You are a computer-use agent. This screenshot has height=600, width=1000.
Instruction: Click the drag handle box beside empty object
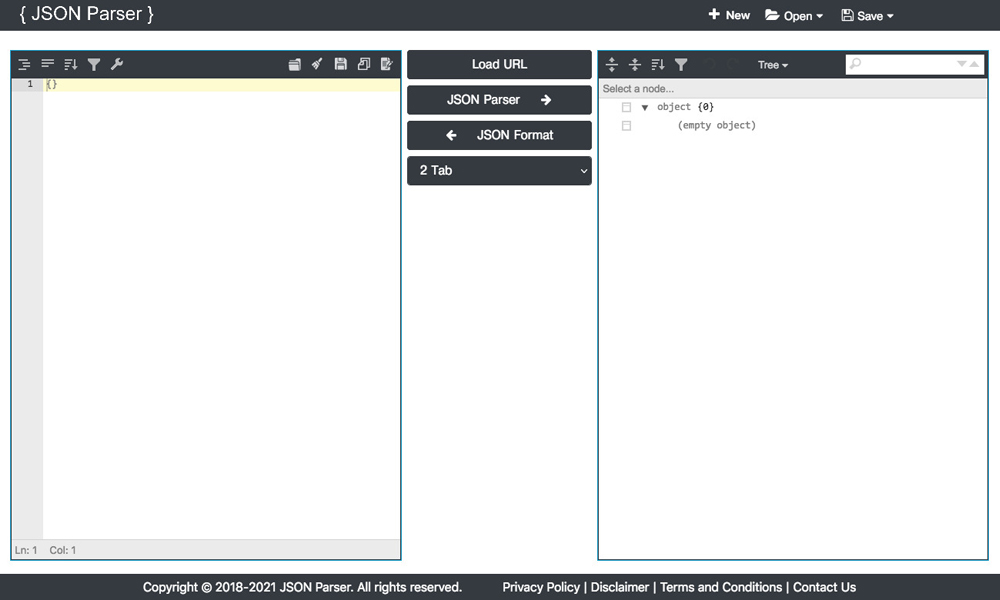point(627,126)
